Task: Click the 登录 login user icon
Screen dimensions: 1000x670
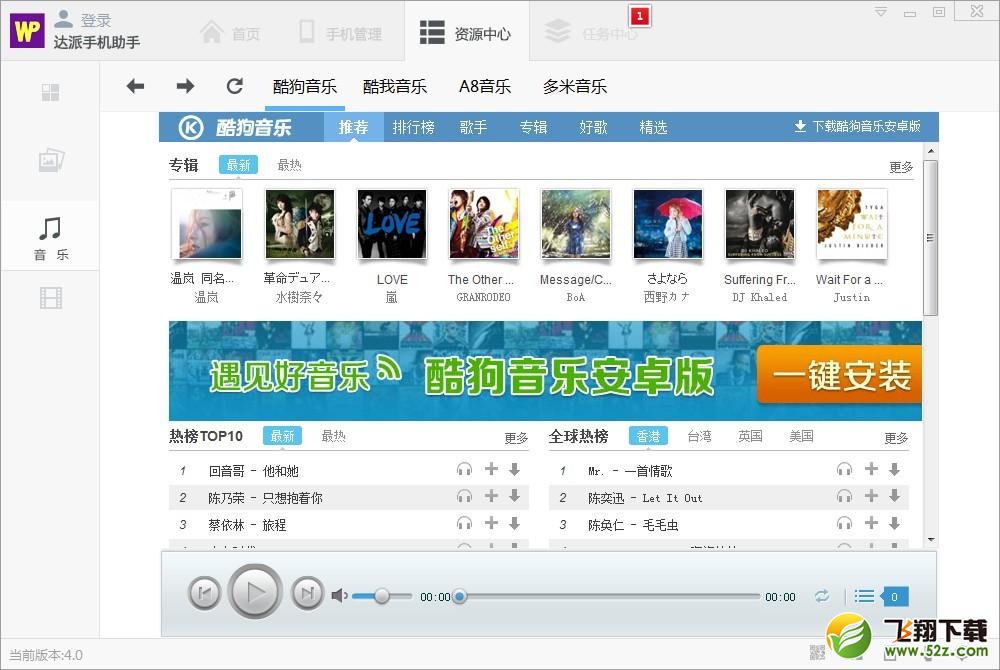Action: click(63, 19)
